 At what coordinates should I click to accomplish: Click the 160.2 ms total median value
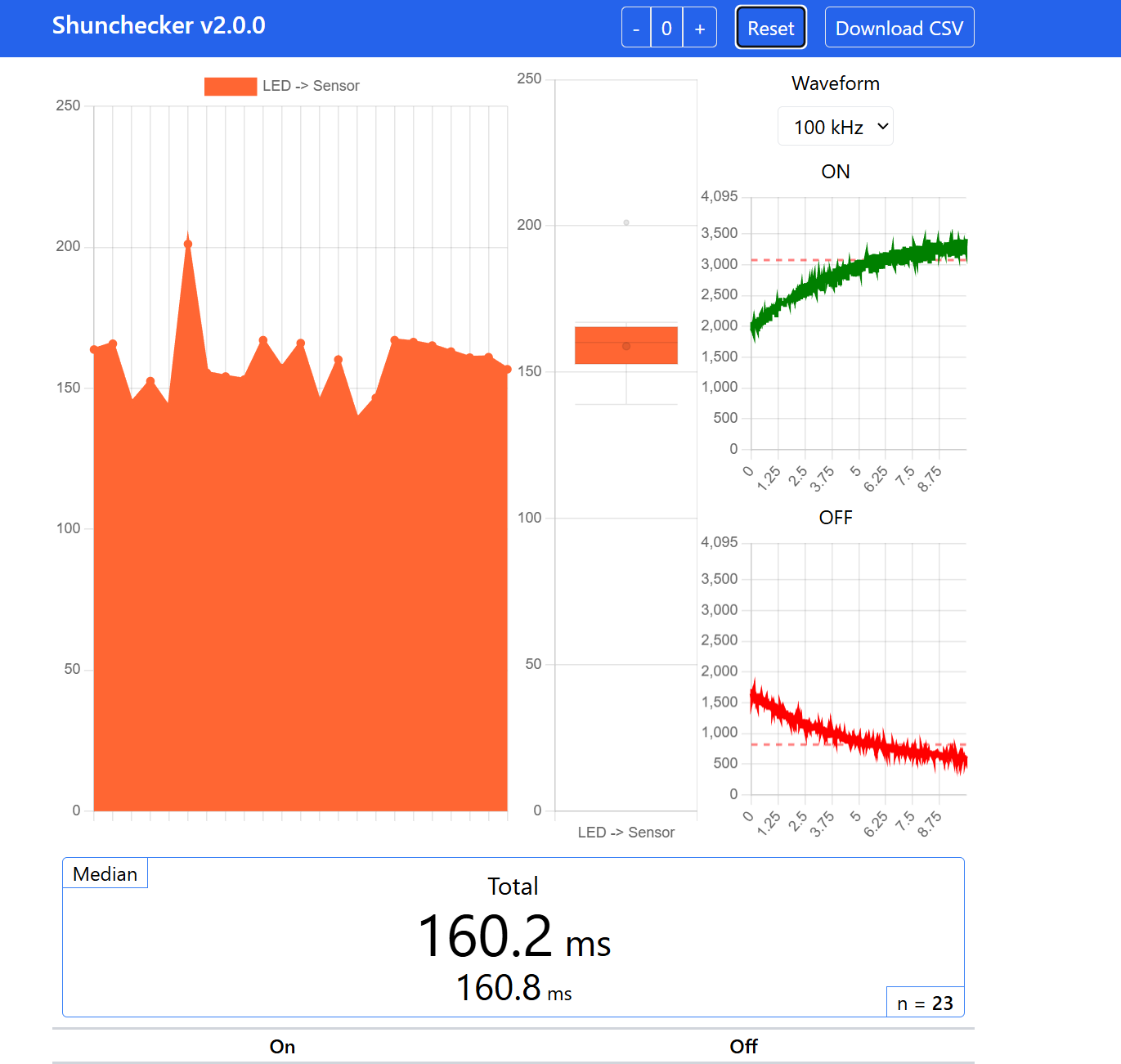[x=513, y=937]
